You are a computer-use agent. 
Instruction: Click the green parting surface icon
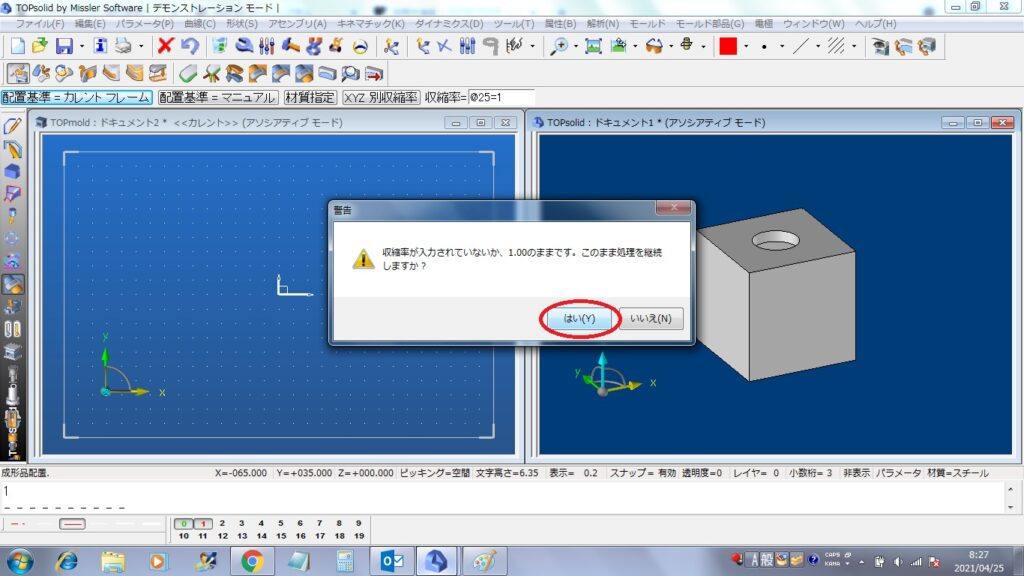pyautogui.click(x=188, y=73)
